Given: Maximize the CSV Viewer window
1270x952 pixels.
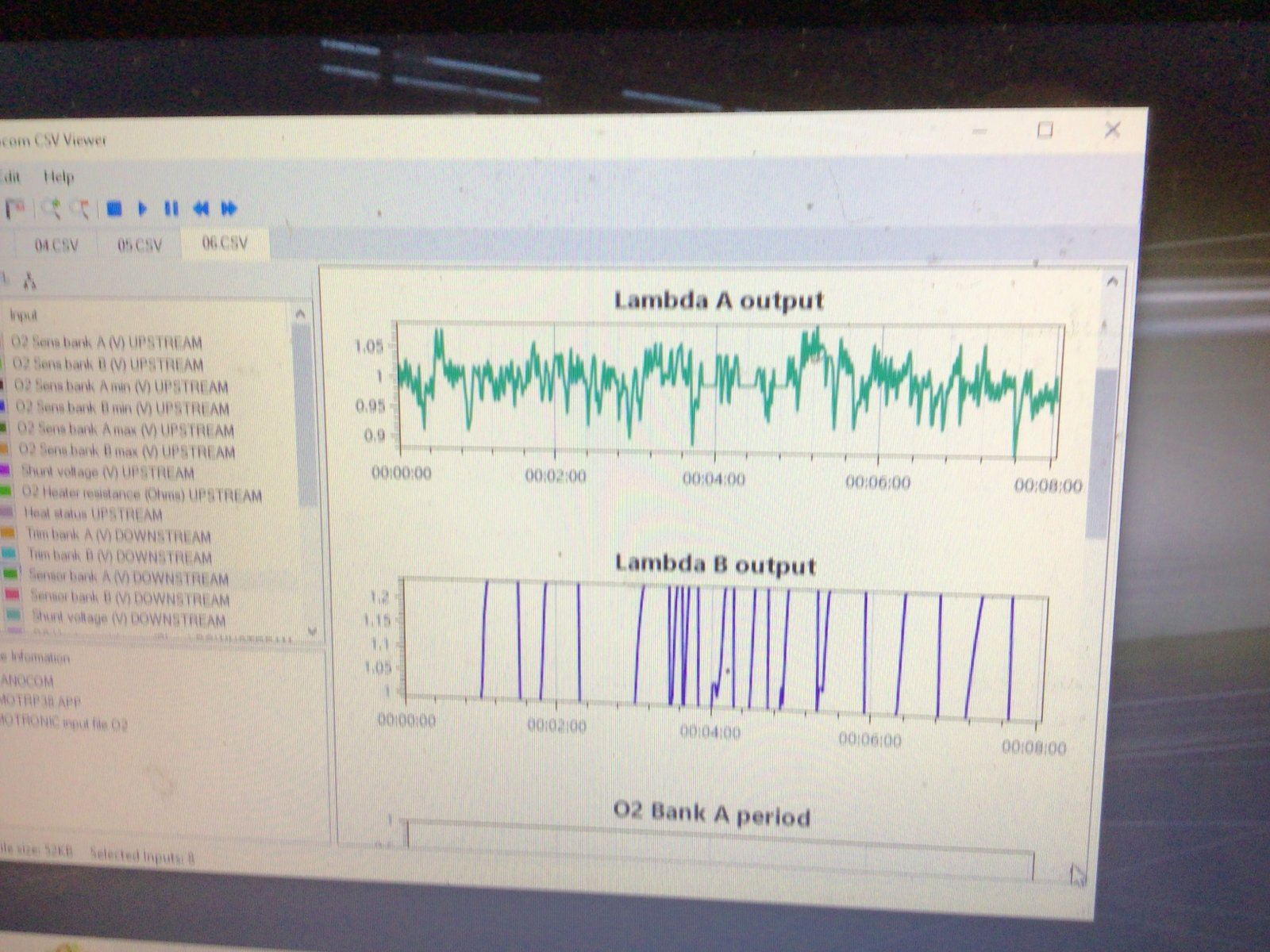Looking at the screenshot, I should pos(1045,130).
